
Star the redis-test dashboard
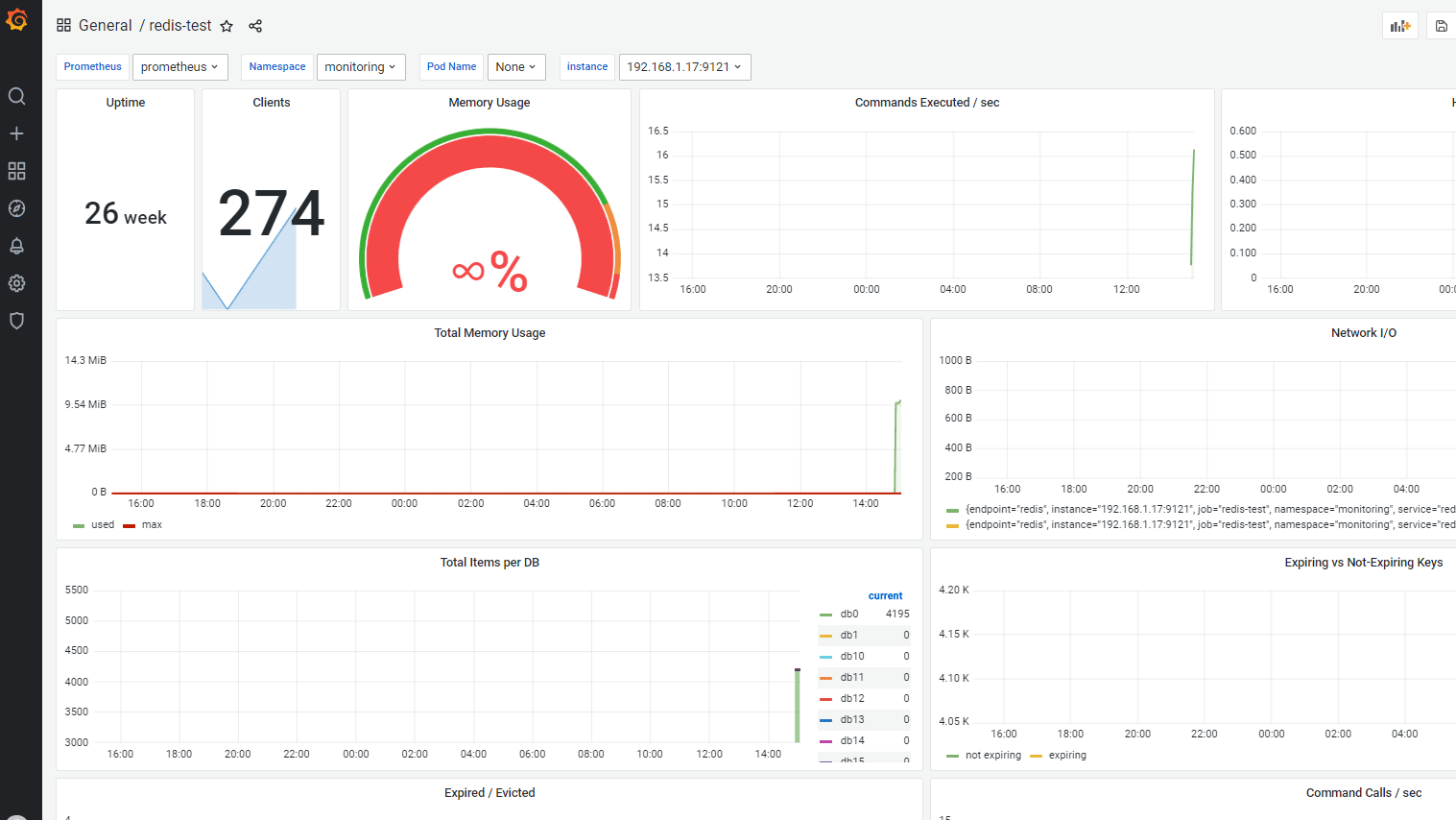[227, 26]
